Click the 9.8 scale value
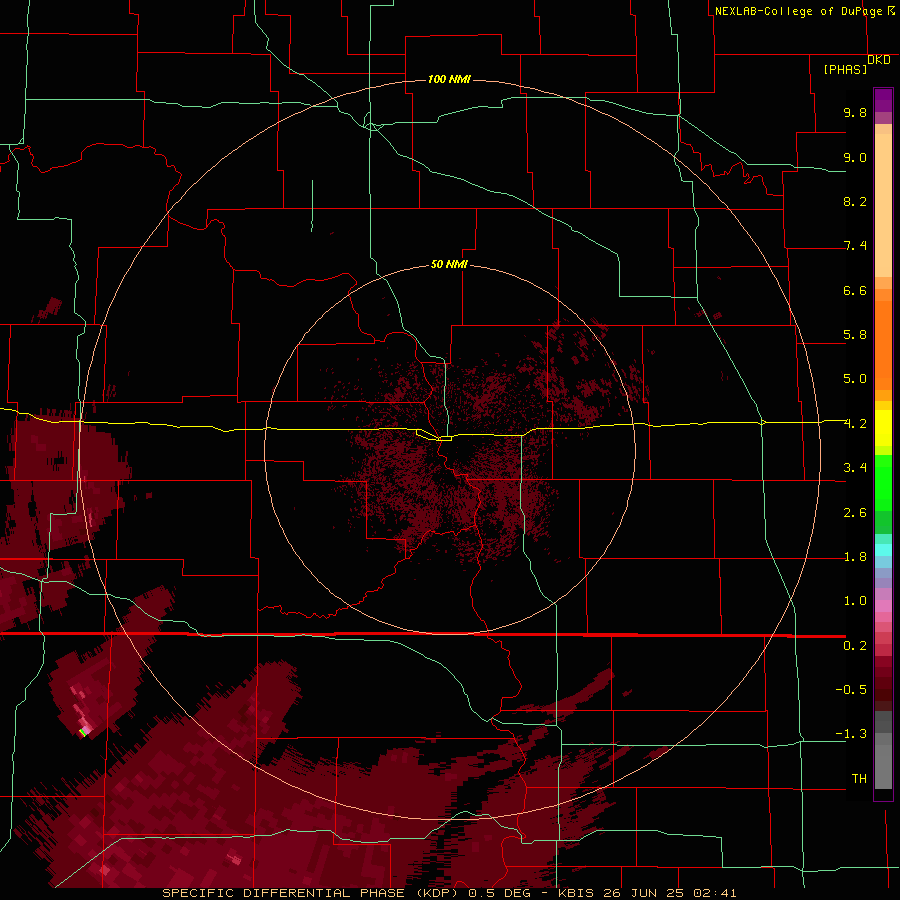This screenshot has width=900, height=900. 855,112
